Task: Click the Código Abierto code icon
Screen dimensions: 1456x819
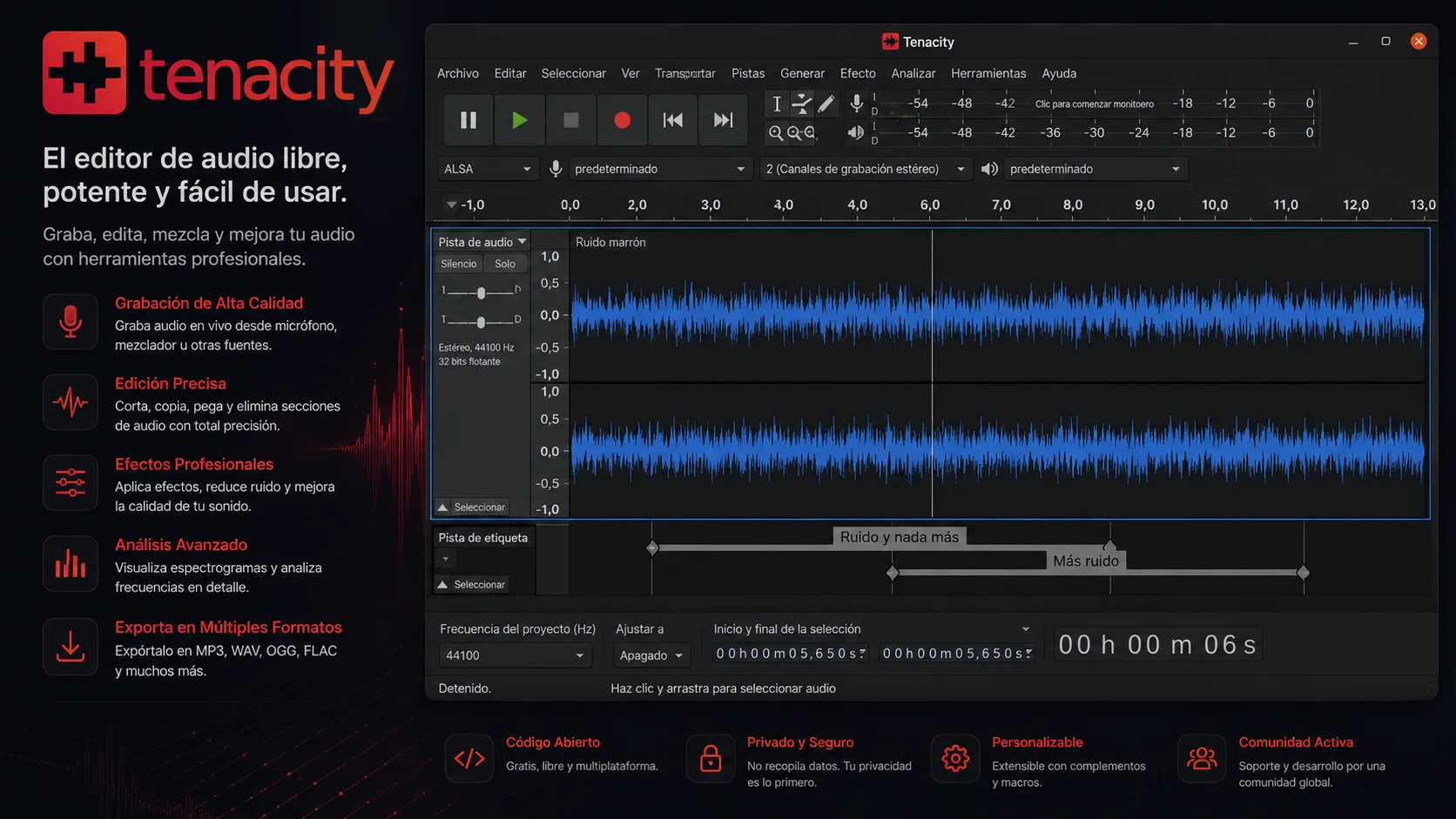Action: click(469, 758)
